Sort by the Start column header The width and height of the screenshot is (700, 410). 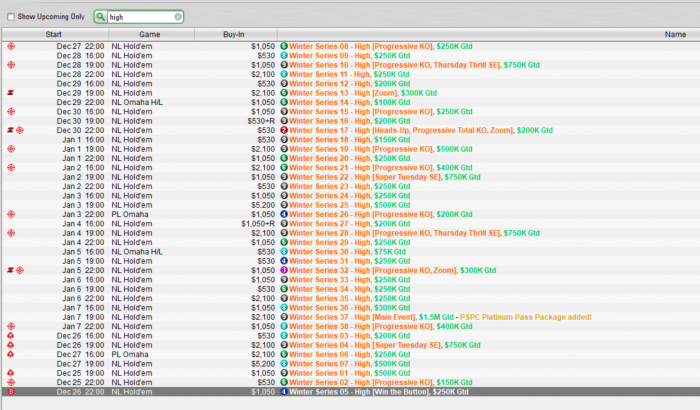(x=54, y=34)
